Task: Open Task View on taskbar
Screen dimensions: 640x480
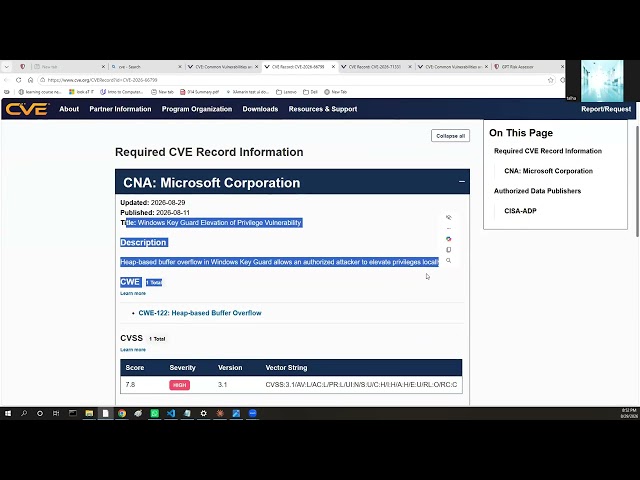Action: (x=56, y=413)
